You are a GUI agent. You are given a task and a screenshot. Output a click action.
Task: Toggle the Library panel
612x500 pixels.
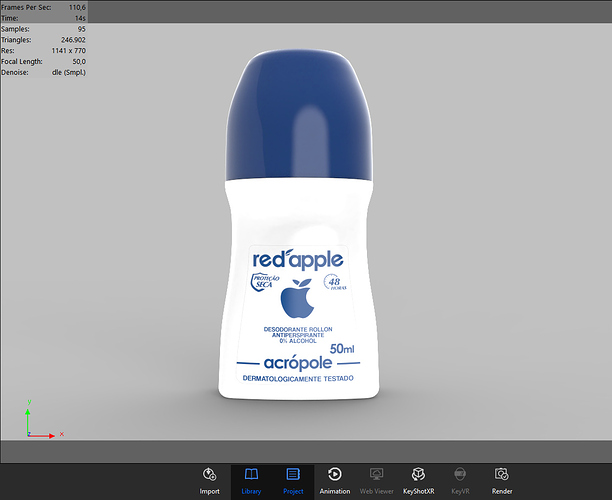pyautogui.click(x=251, y=481)
